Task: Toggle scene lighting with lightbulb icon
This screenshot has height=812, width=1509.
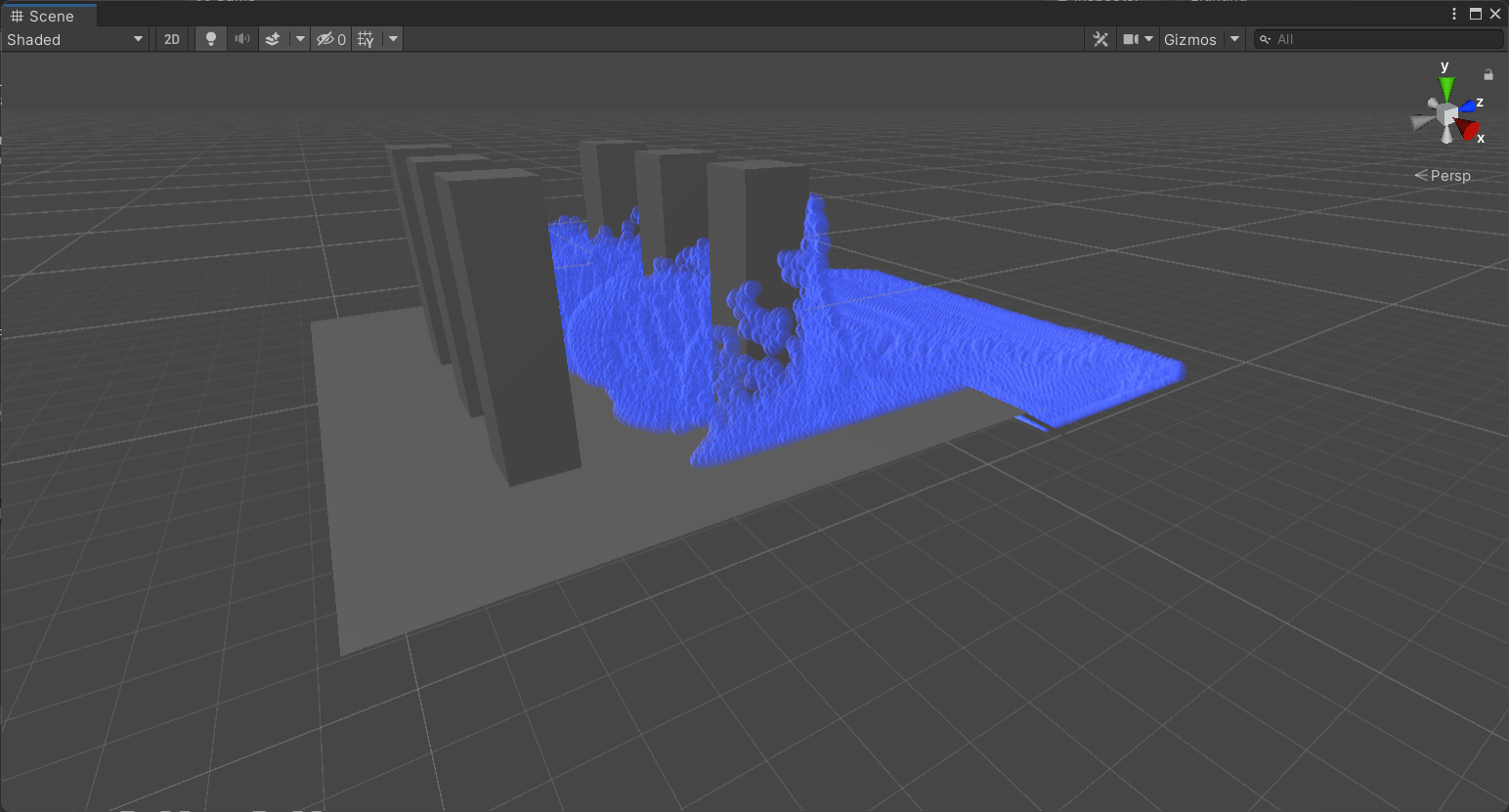Action: (x=210, y=39)
